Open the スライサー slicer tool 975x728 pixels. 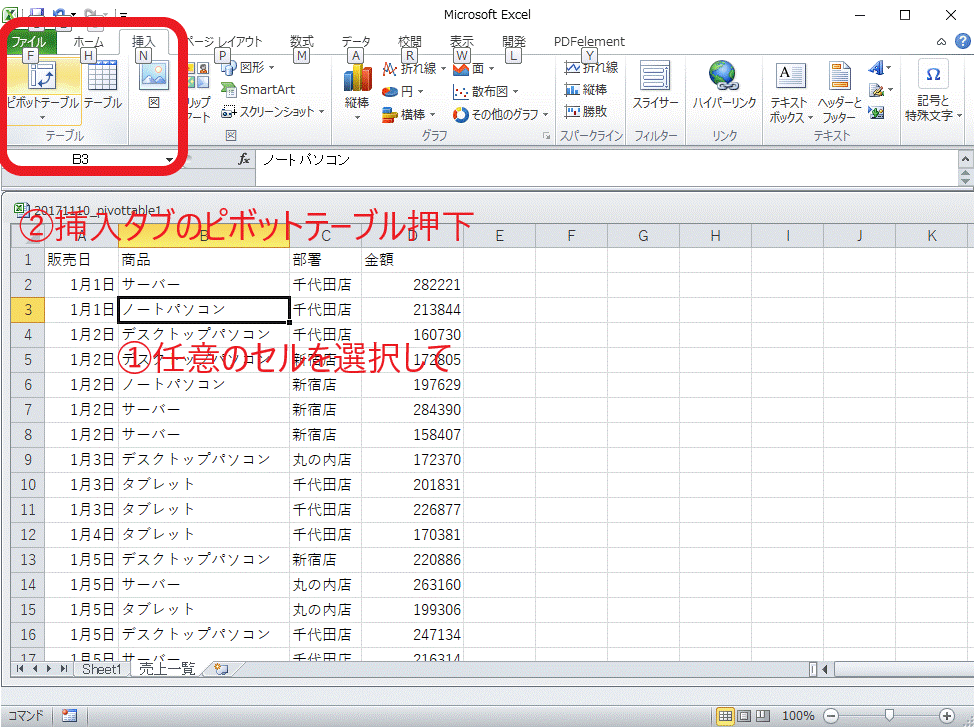[655, 86]
